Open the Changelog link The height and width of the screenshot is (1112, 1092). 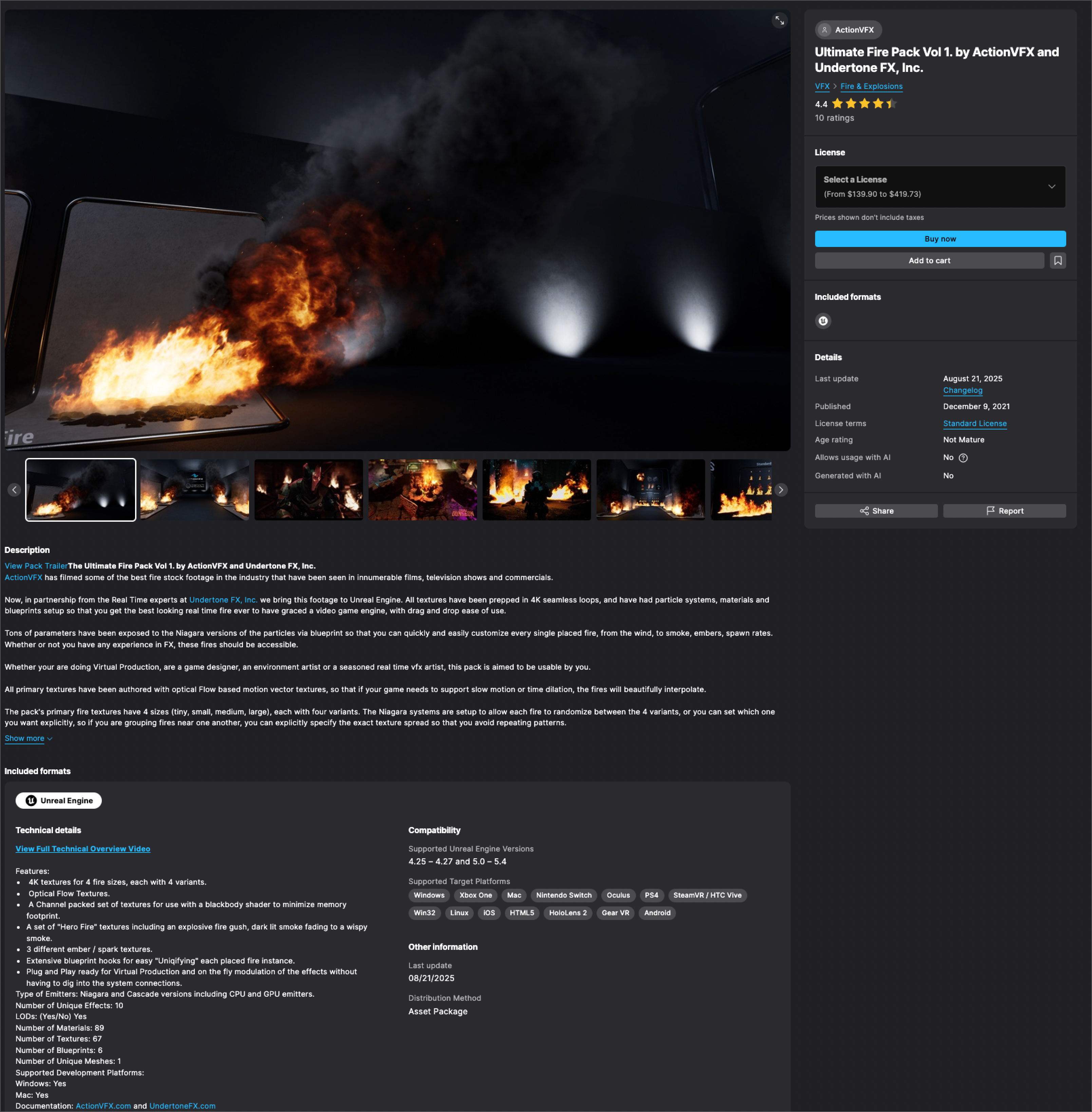pos(962,390)
